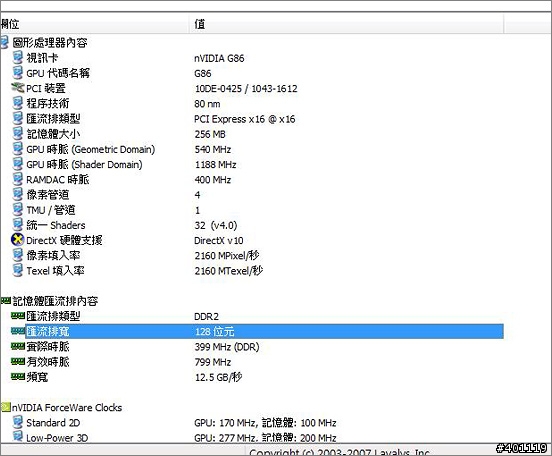
Task: Click the Standard 2D row icon
Action: tap(18, 422)
